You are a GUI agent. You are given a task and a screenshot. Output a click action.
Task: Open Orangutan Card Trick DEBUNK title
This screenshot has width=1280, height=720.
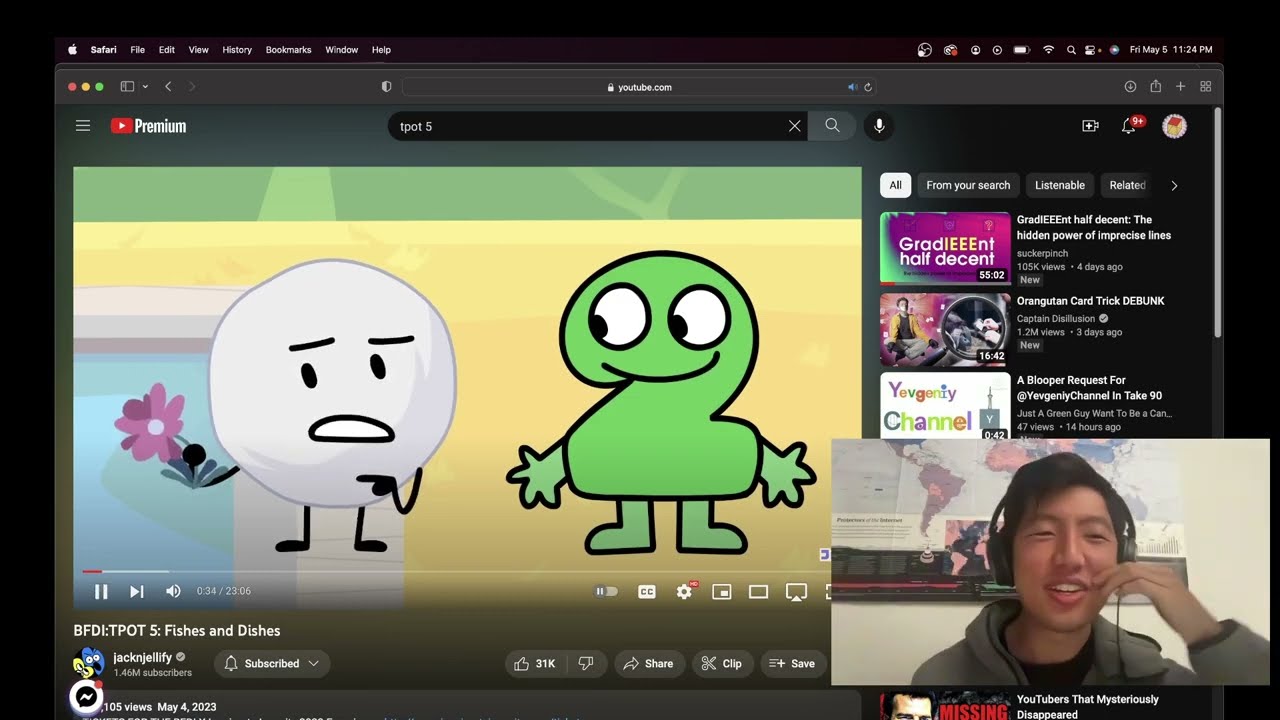coord(1090,301)
